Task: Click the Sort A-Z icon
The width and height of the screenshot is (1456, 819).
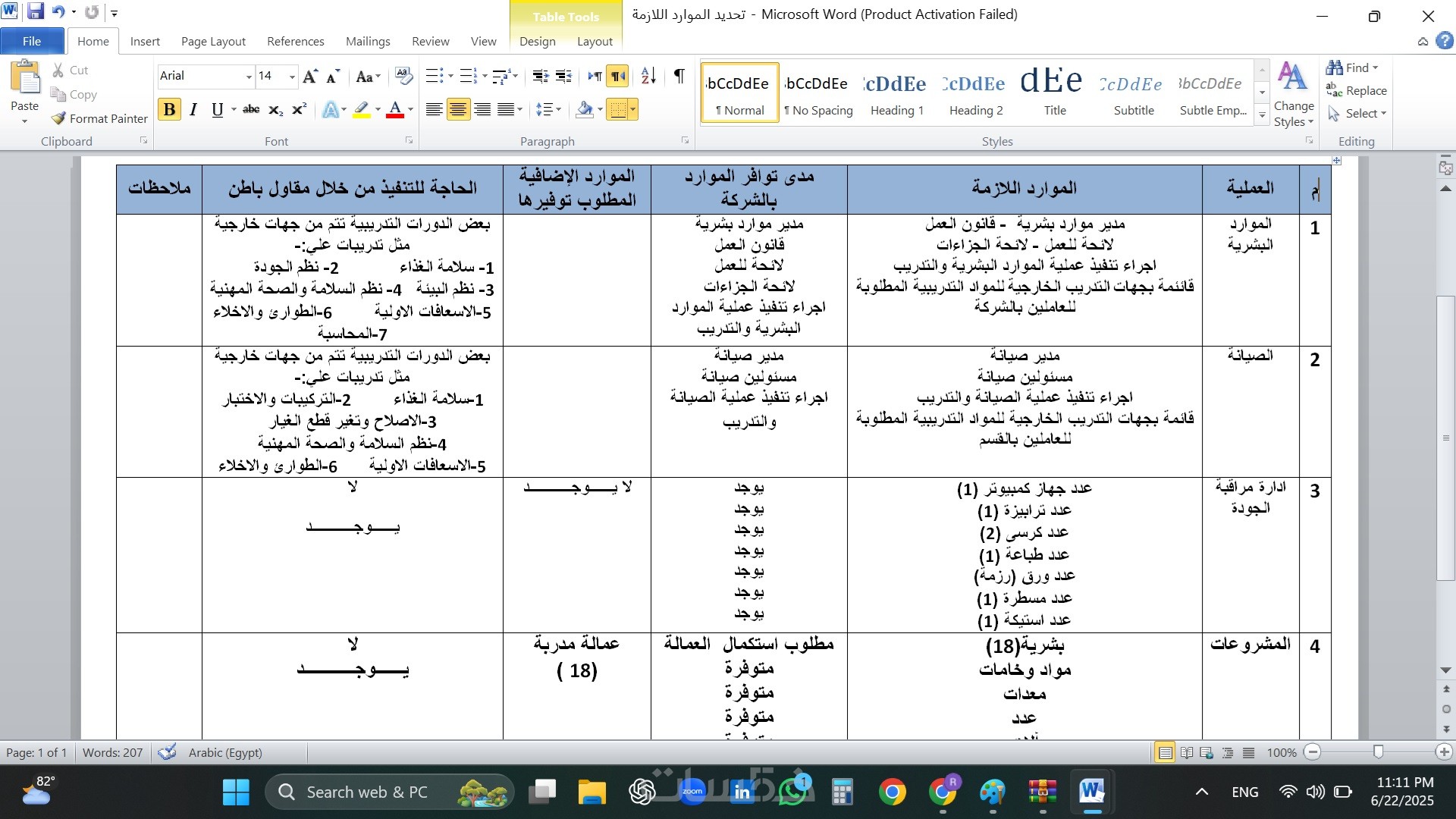Action: [x=648, y=76]
